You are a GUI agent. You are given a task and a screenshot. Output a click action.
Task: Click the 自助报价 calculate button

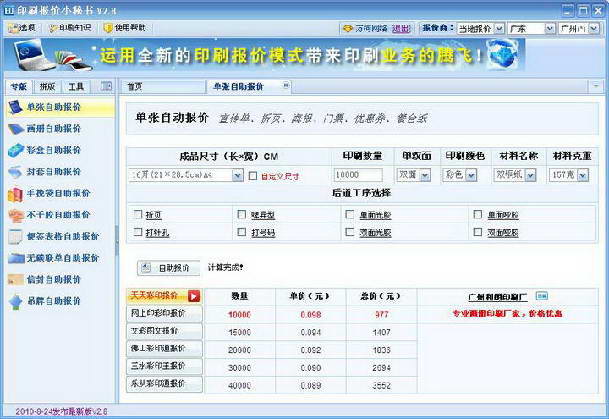click(x=169, y=268)
